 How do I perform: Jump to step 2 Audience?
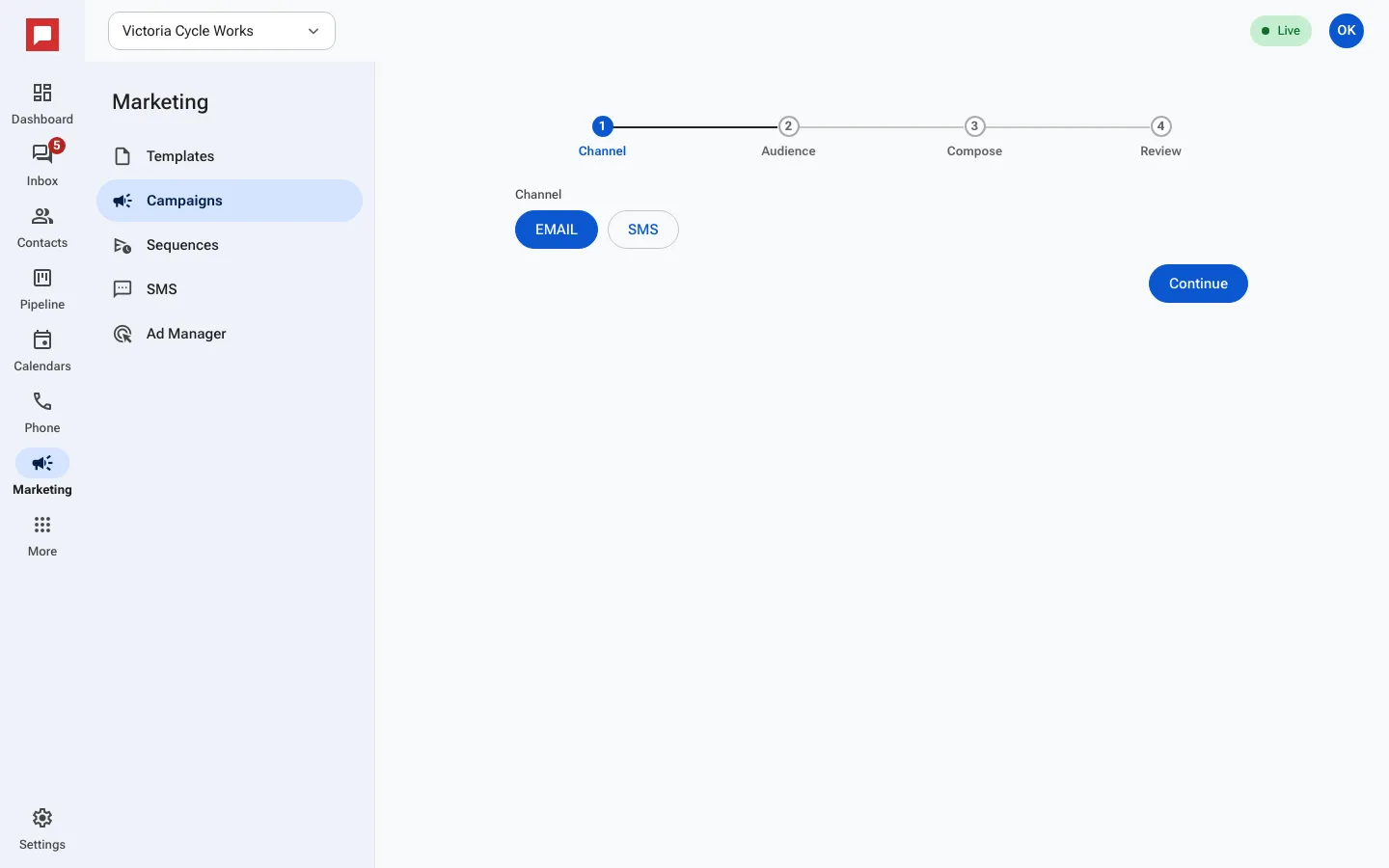788,137
